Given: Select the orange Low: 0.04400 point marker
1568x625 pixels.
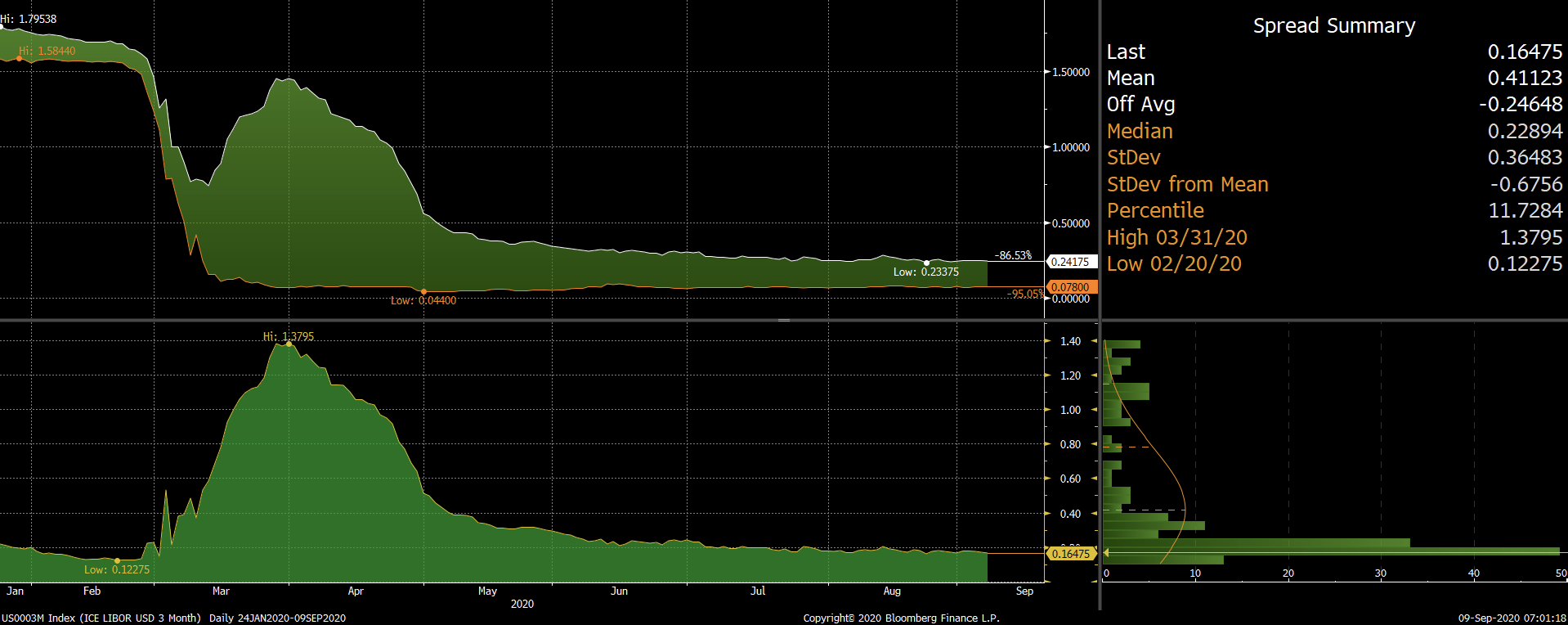Looking at the screenshot, I should 423,291.
